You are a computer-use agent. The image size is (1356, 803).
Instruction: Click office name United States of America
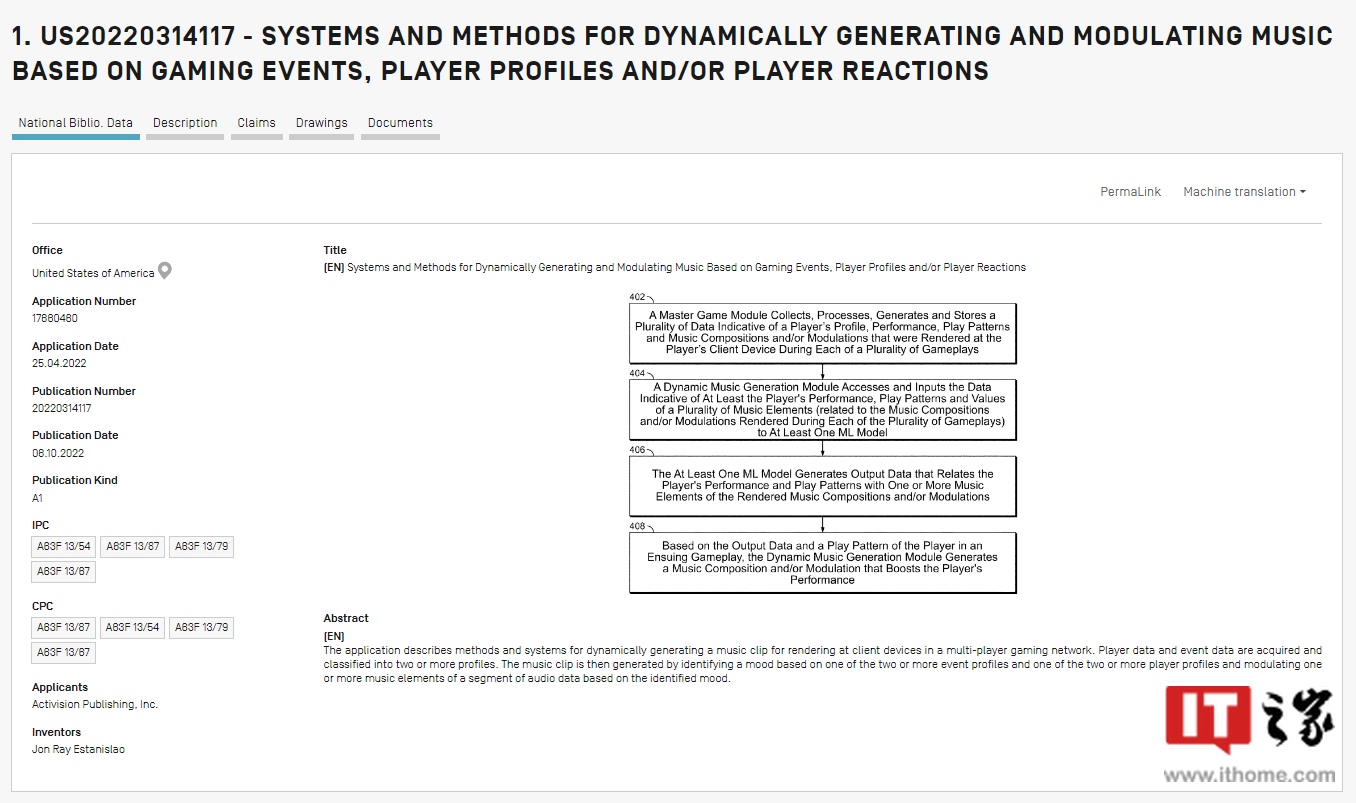(x=93, y=273)
